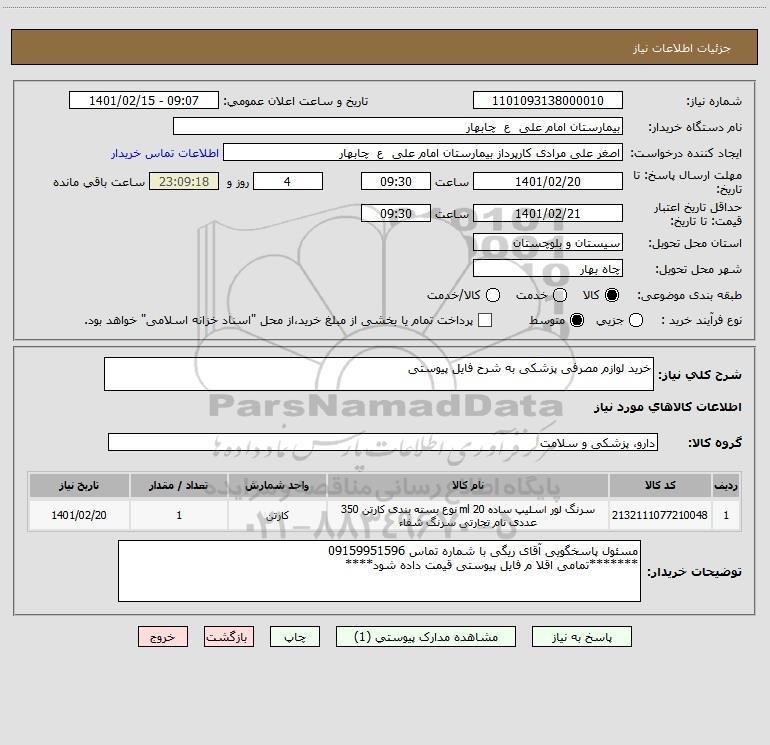Click the گروه کالا field
Screen dimensions: 770x745
coord(383,442)
